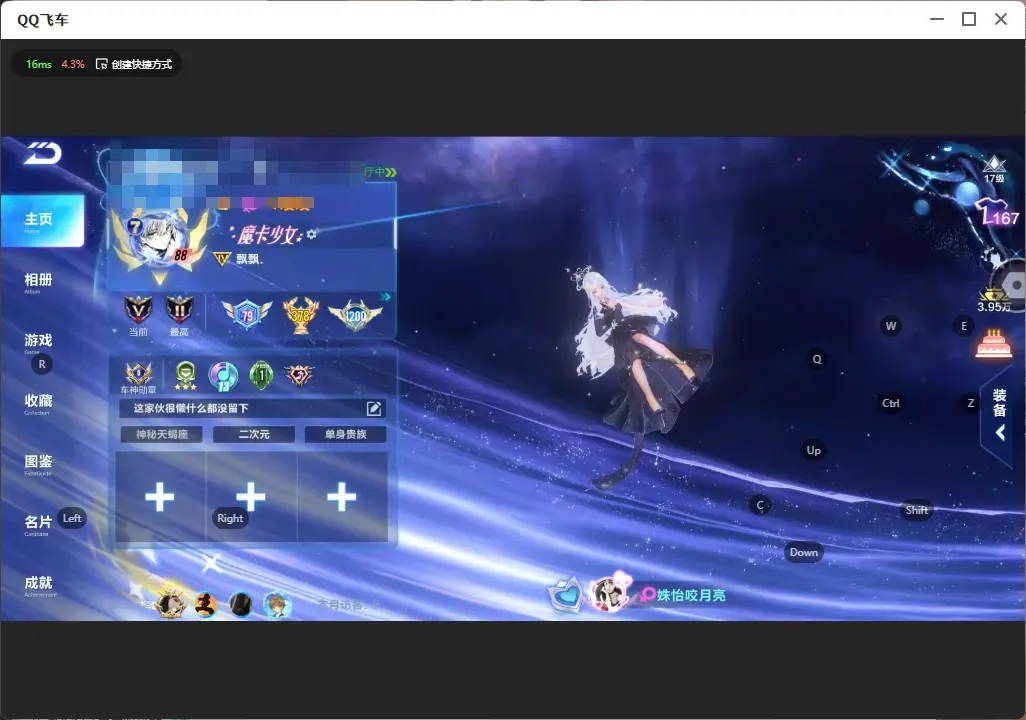
Task: Open the 成就 achievement tab
Action: 38,585
